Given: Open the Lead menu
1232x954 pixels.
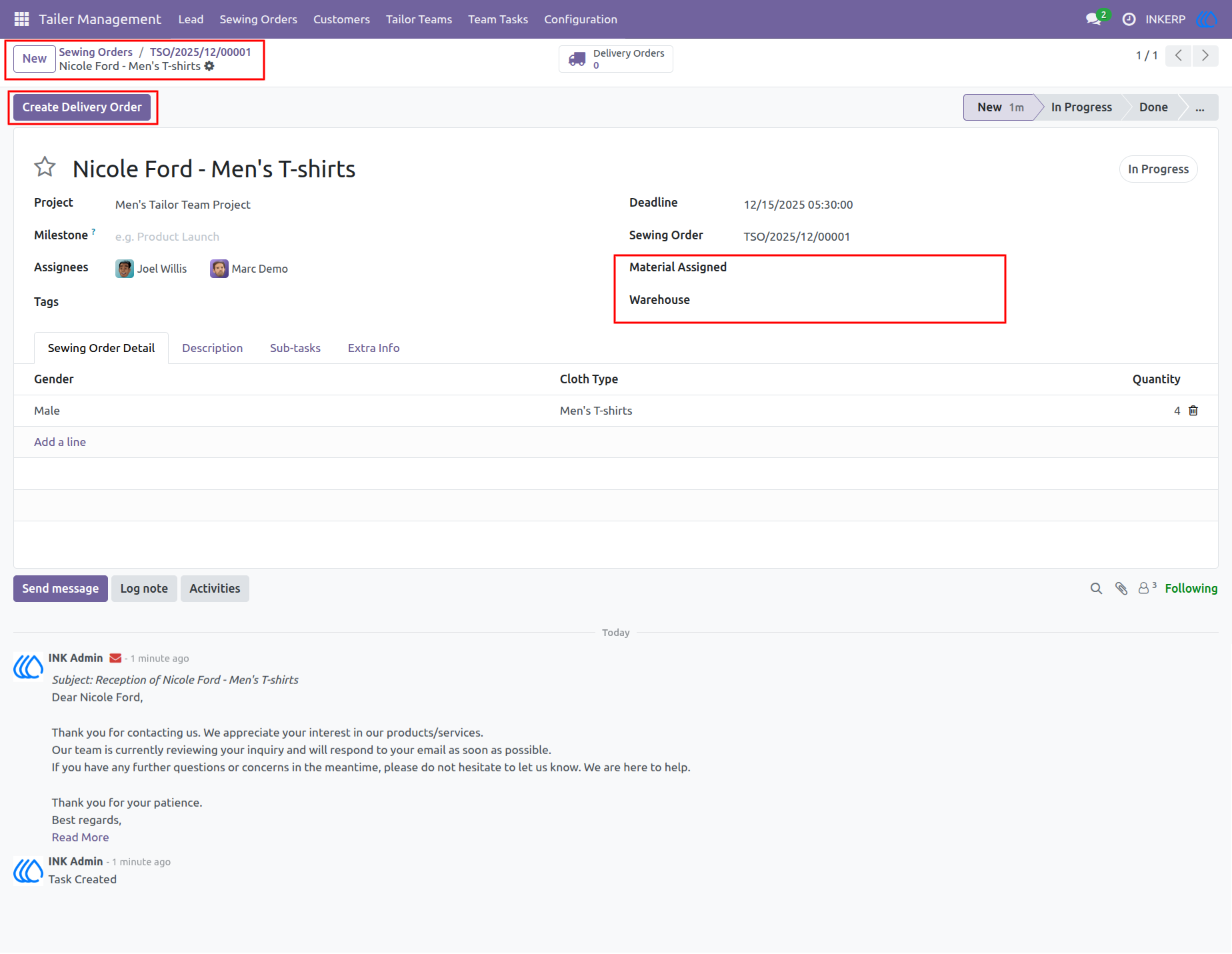Looking at the screenshot, I should point(191,19).
